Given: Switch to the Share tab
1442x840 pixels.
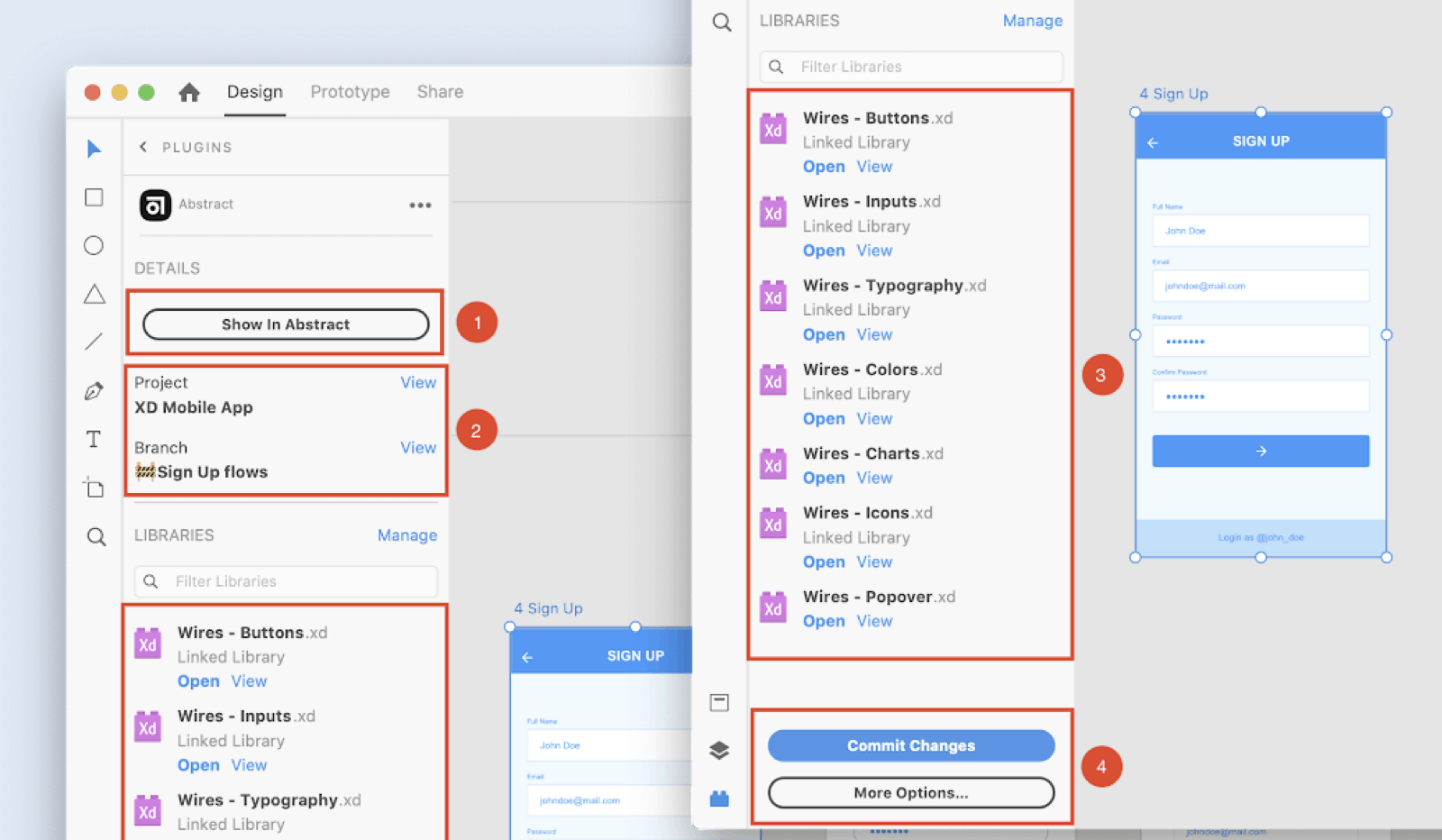Looking at the screenshot, I should point(441,92).
